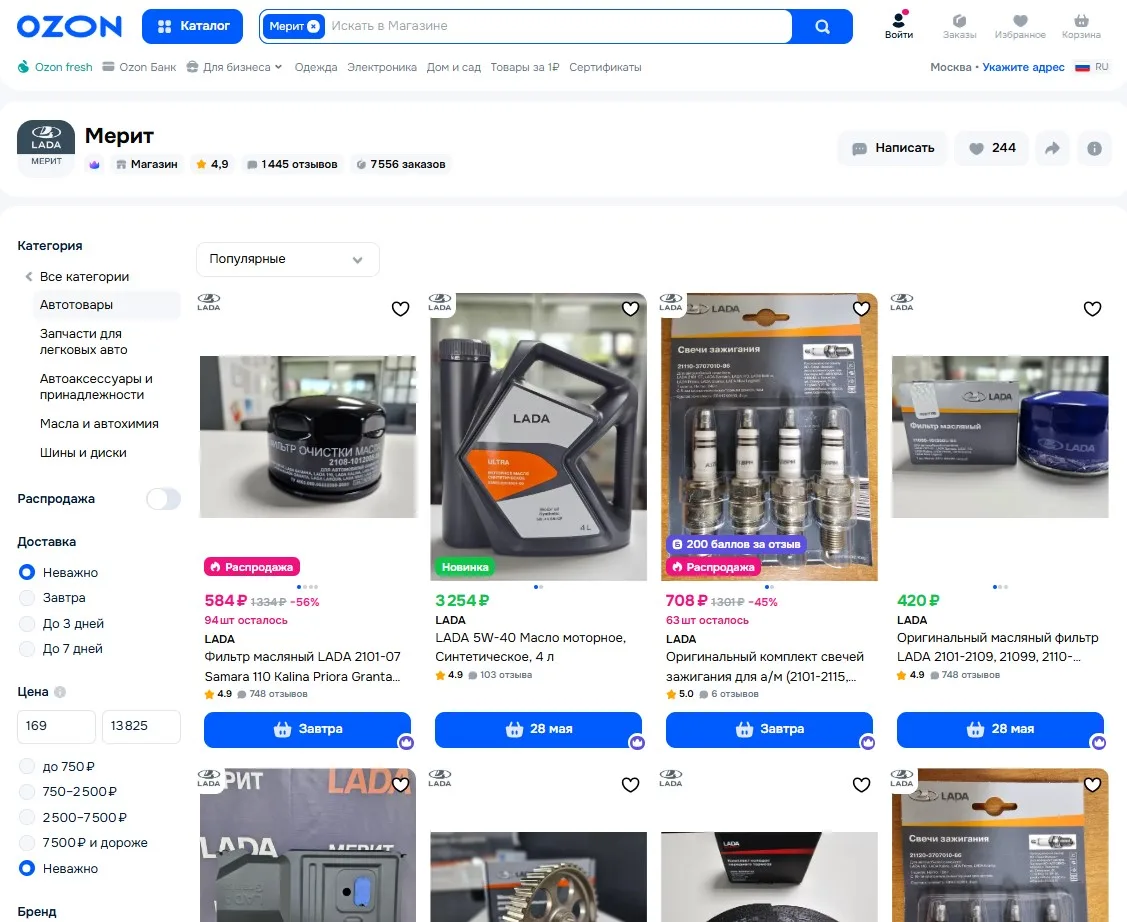The image size is (1127, 922).
Task: Click Укажите адрес link
Action: pyautogui.click(x=1023, y=67)
